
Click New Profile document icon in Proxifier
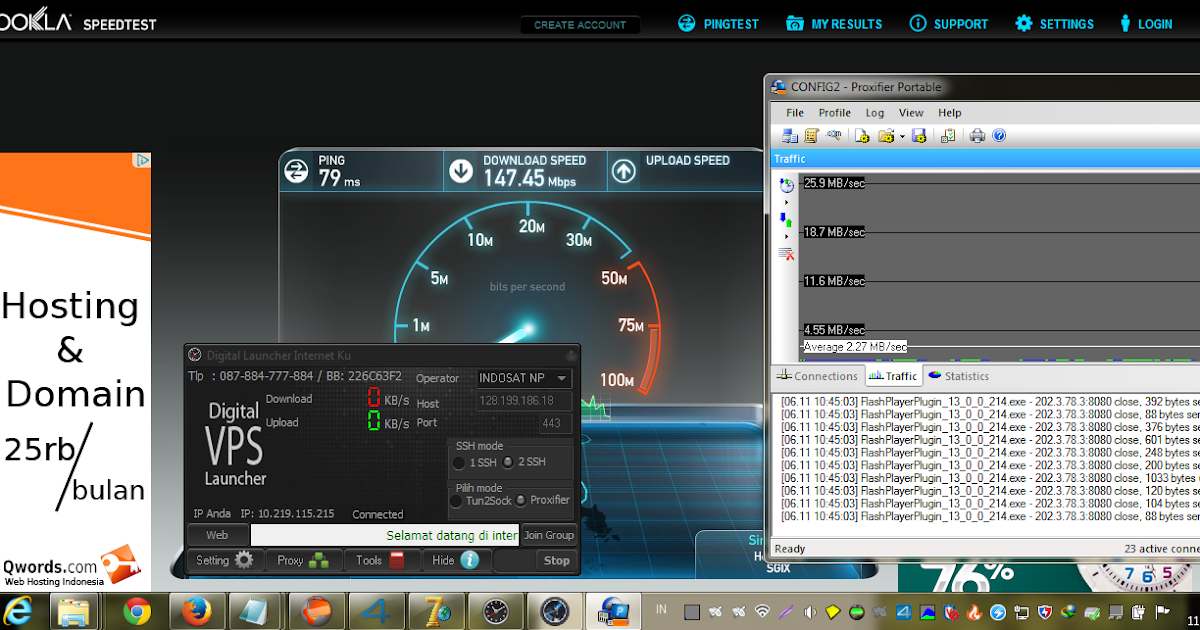pyautogui.click(x=863, y=136)
